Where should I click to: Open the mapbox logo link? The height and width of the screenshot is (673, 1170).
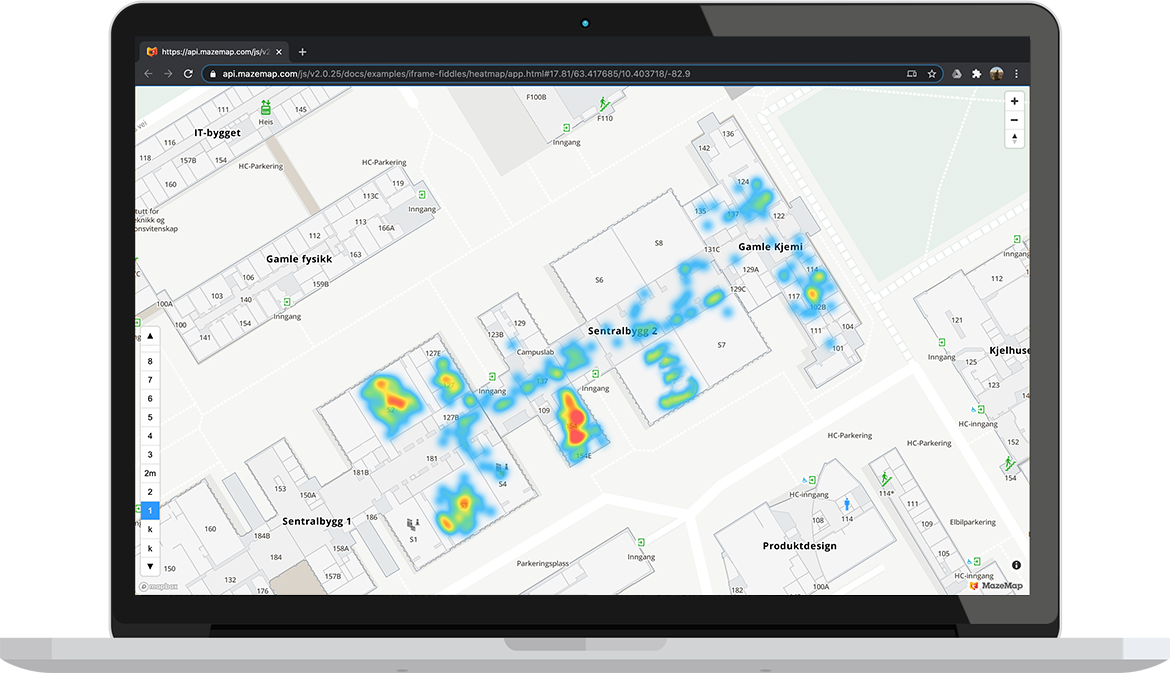tap(159, 586)
